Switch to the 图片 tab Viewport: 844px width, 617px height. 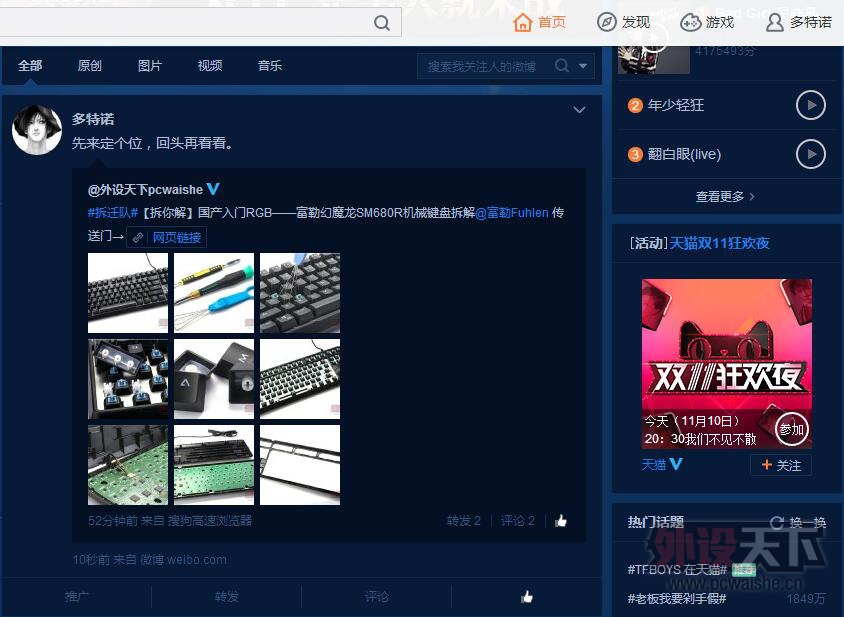[150, 66]
